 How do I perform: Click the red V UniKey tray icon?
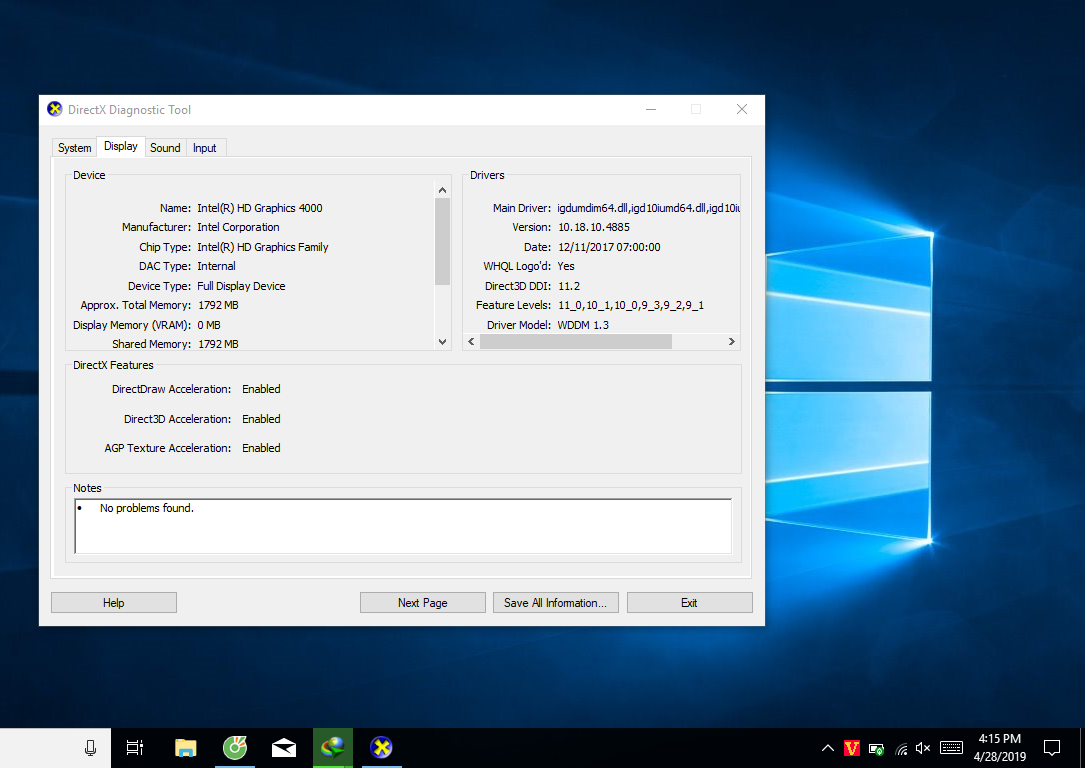coord(852,748)
